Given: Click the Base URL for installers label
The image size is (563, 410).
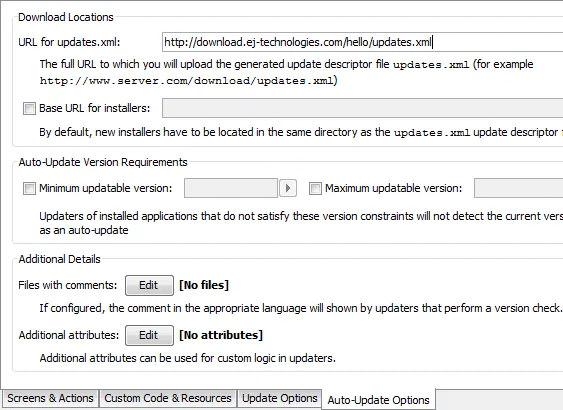Looking at the screenshot, I should tap(94, 108).
